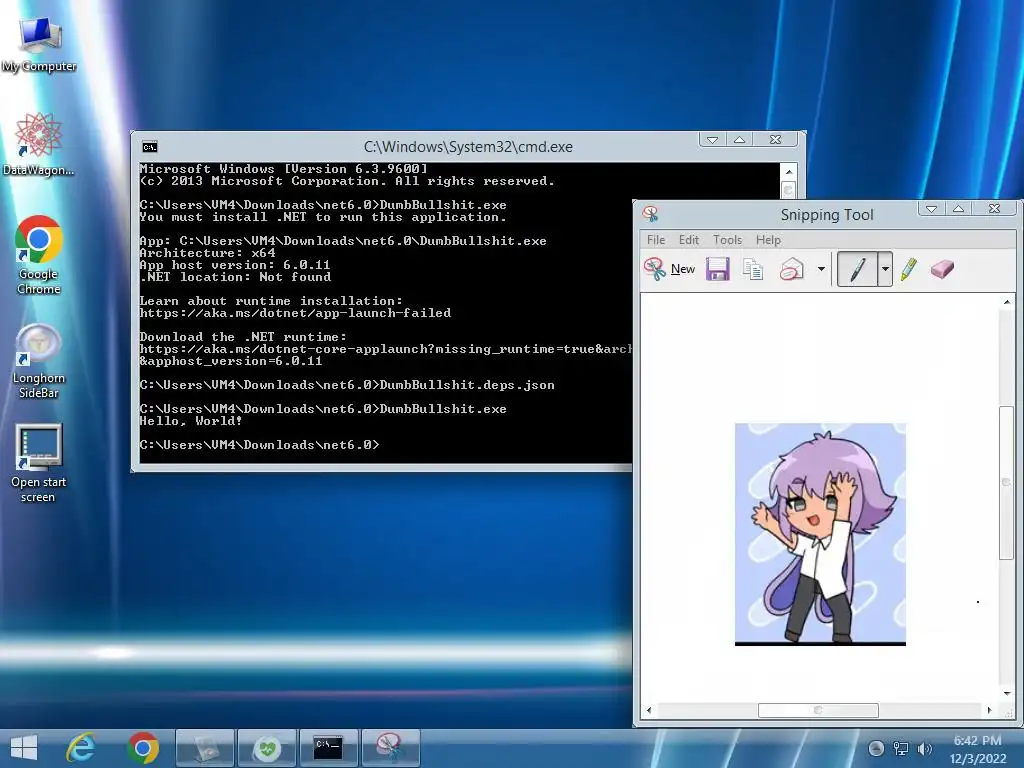The height and width of the screenshot is (768, 1024).
Task: Open the File menu in Snipping Tool
Action: click(x=656, y=240)
